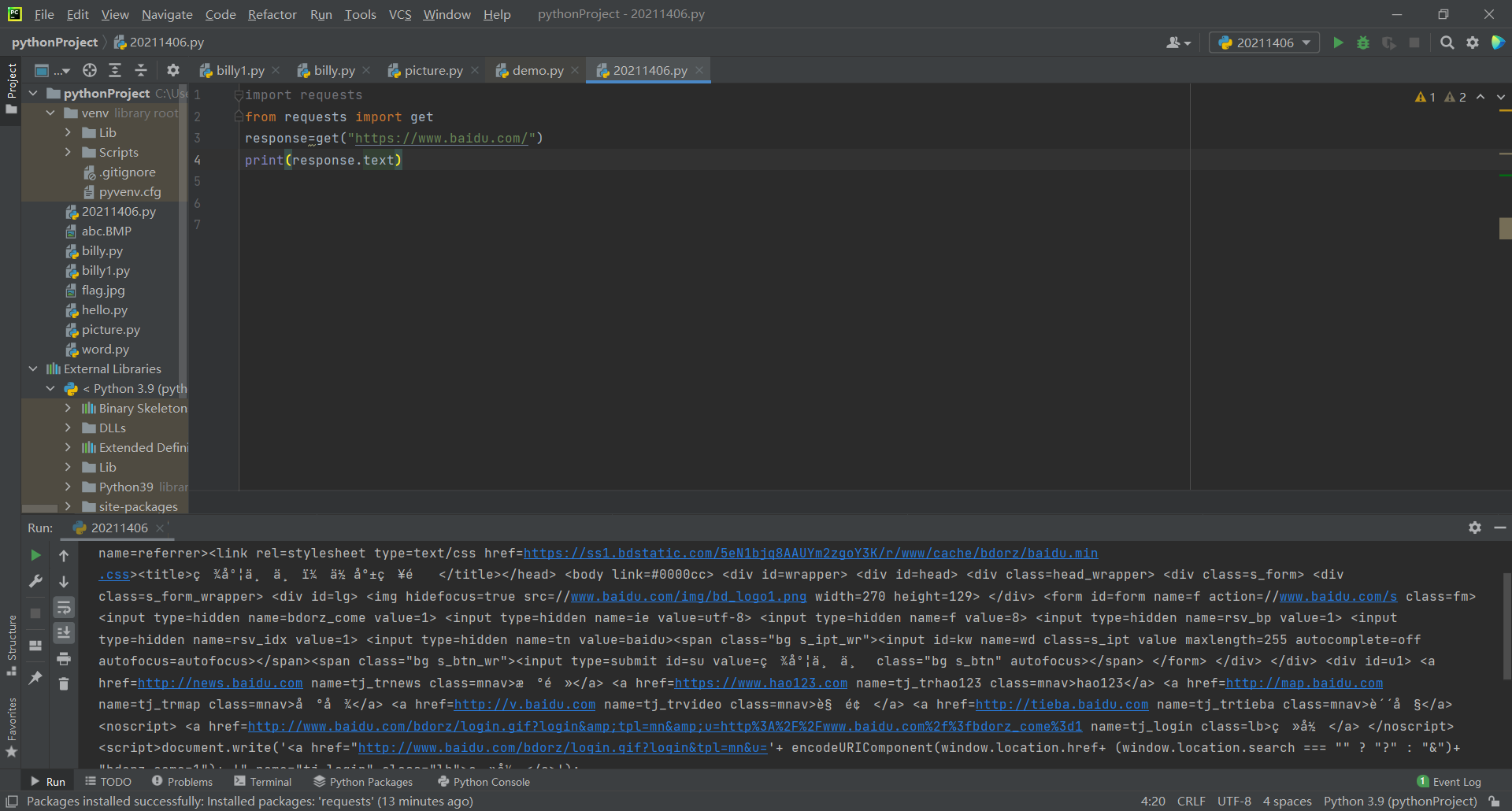Run with coverage from the toolbar

coord(1389,43)
